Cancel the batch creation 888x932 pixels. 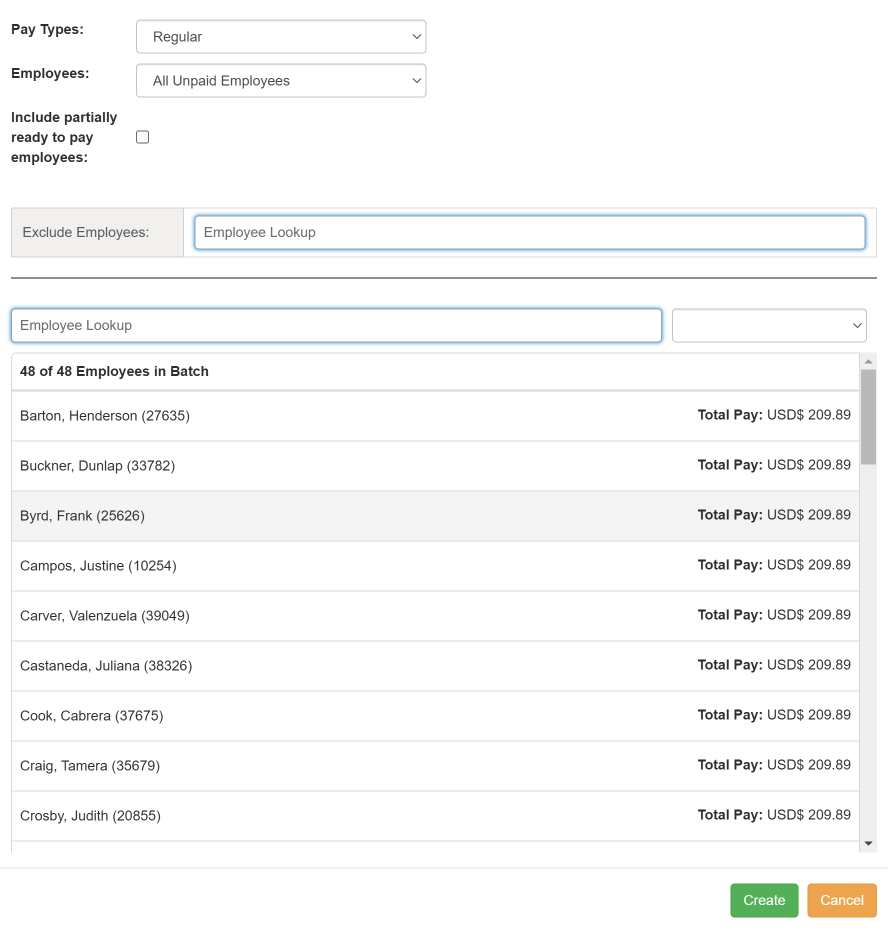pyautogui.click(x=841, y=900)
